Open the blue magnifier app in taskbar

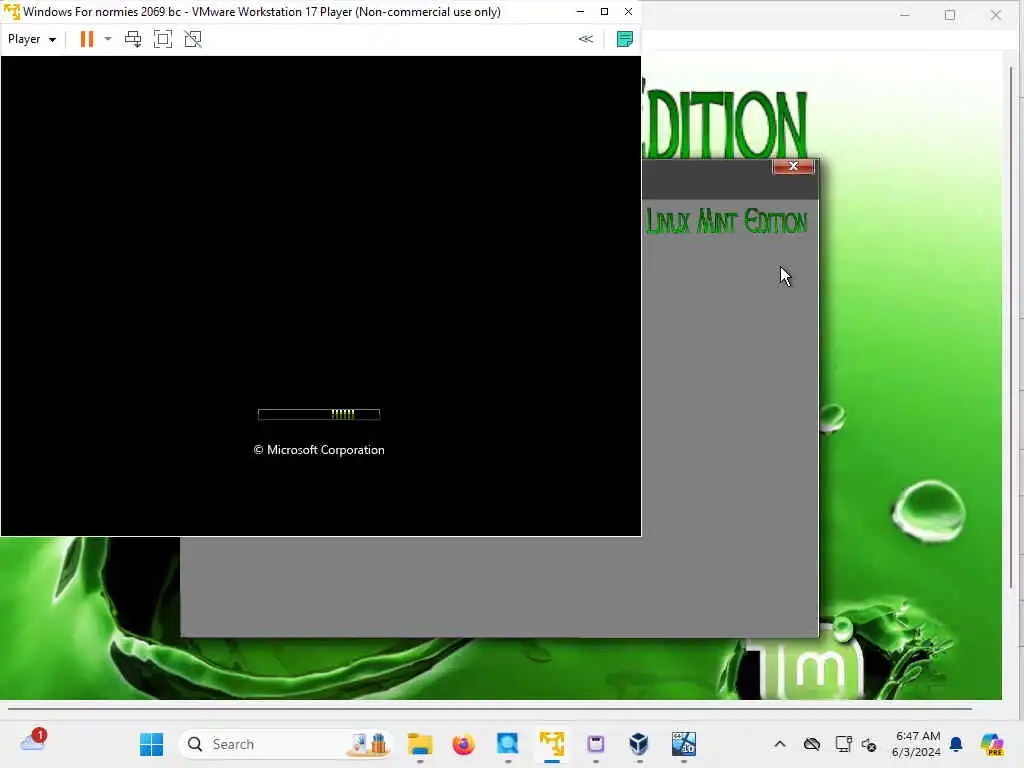(507, 744)
